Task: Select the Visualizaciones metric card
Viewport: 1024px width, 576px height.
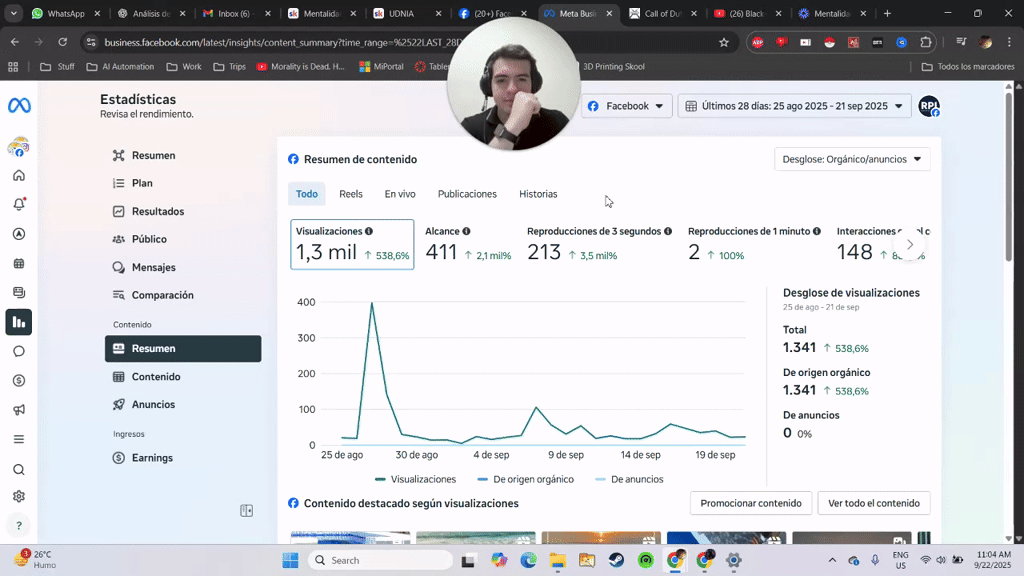Action: tap(352, 244)
